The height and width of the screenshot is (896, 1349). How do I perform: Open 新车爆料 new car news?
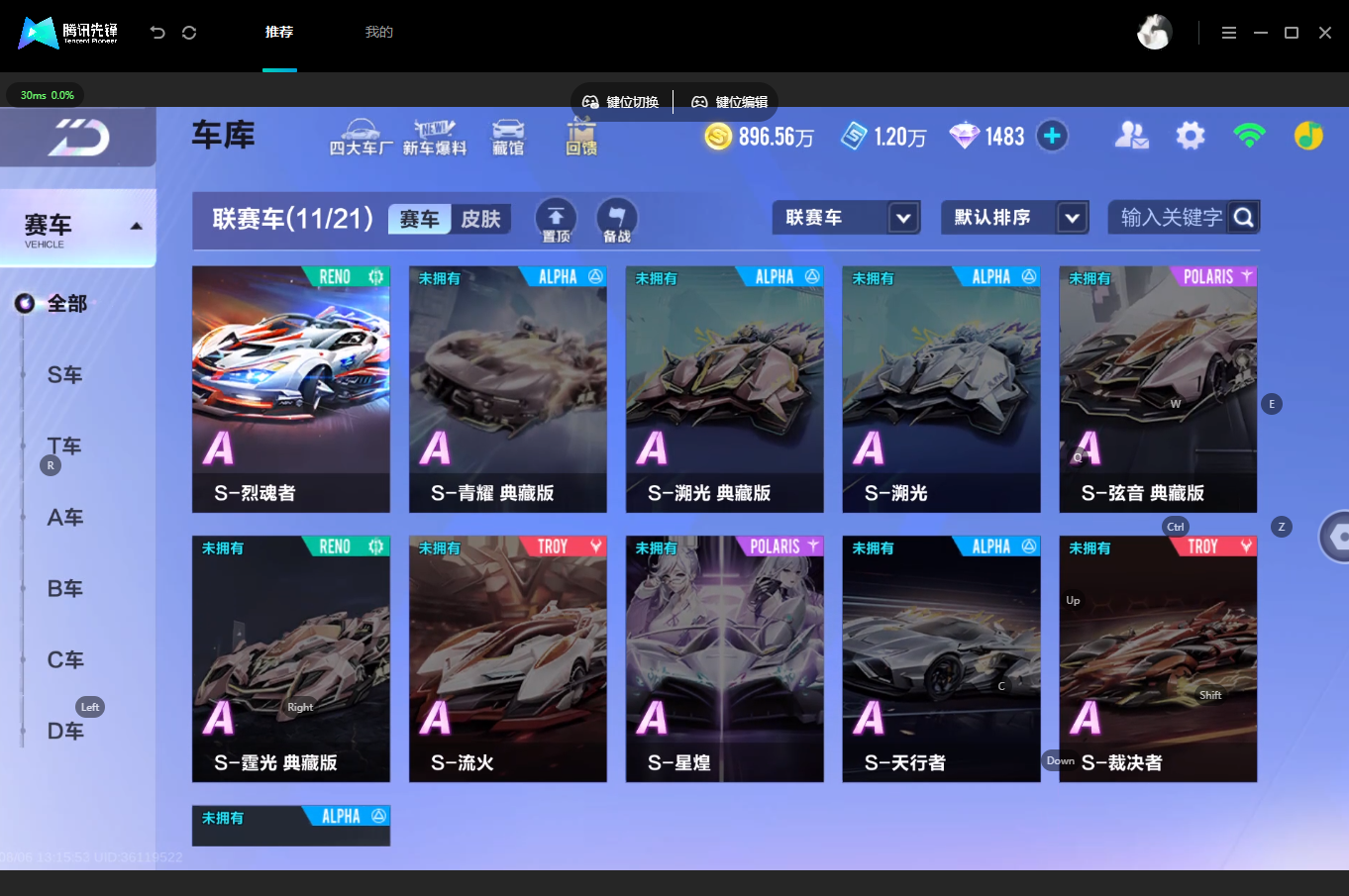tap(434, 138)
